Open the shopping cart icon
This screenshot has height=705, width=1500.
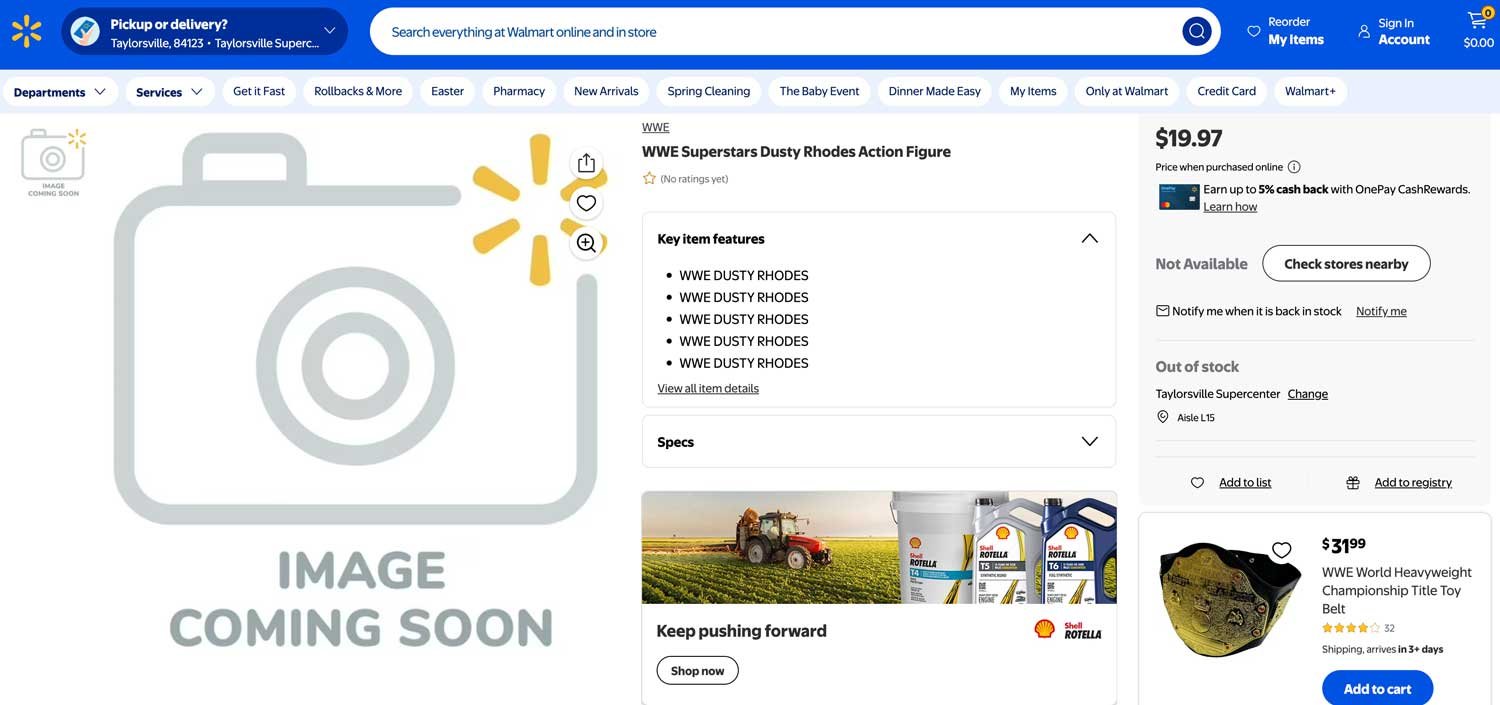(x=1478, y=22)
